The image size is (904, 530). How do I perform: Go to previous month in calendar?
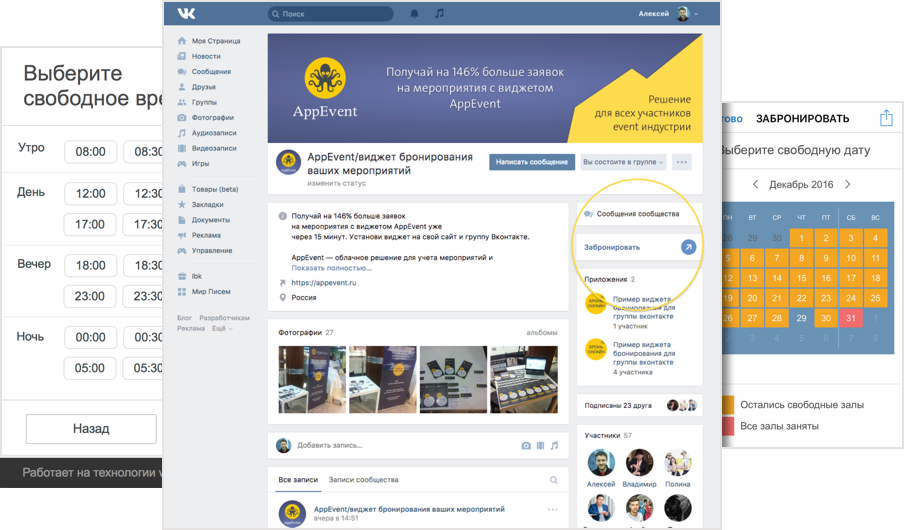[755, 185]
